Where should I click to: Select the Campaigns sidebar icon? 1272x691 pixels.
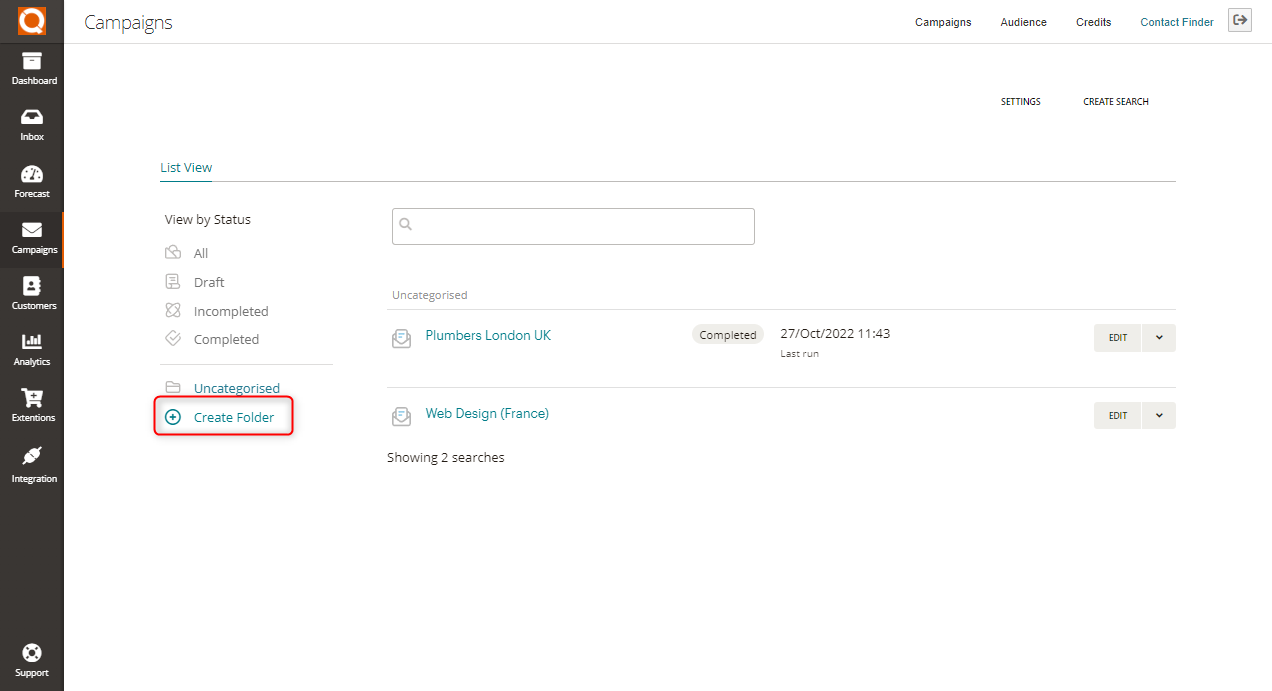tap(32, 239)
